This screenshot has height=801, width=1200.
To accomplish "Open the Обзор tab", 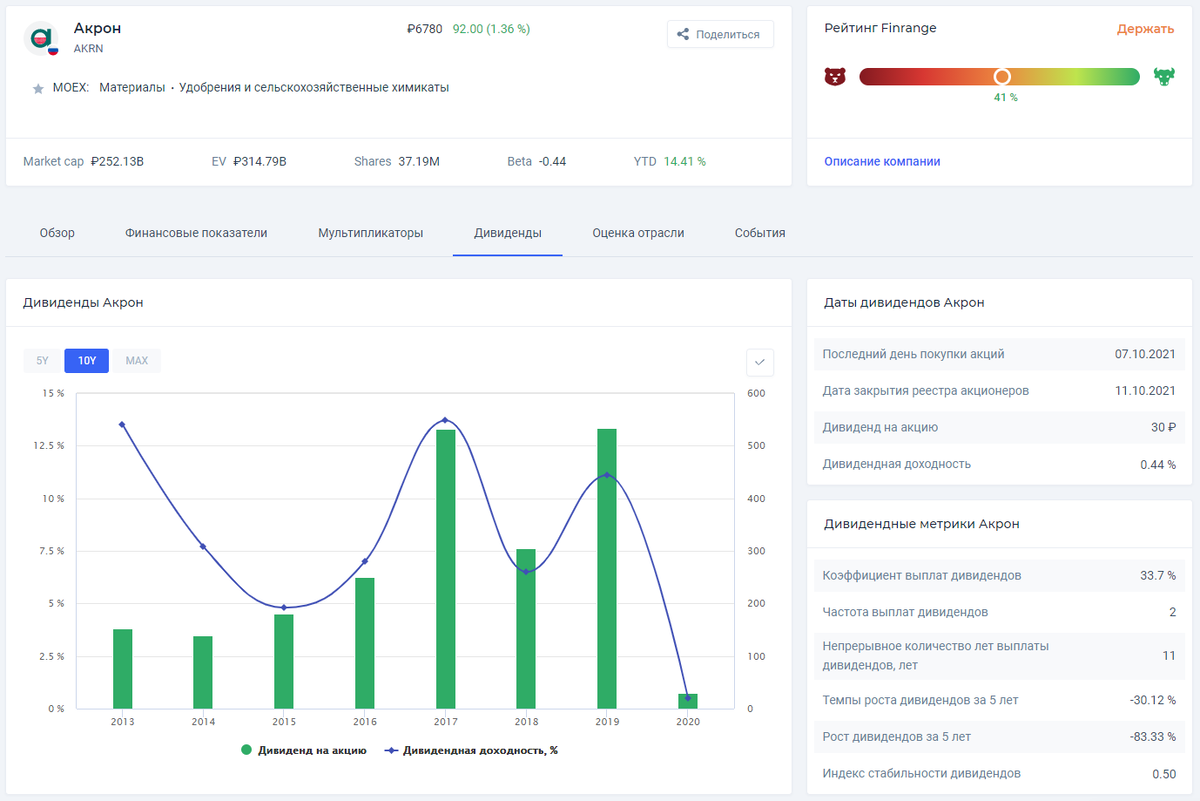I will tap(57, 233).
